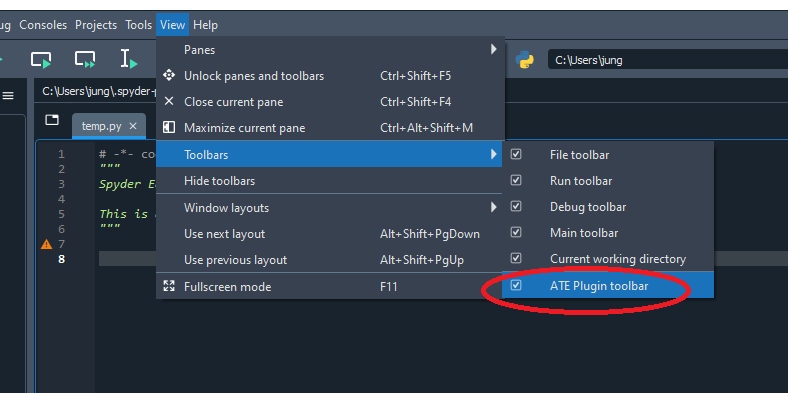The height and width of the screenshot is (393, 788).
Task: Open the Help menu
Action: (x=205, y=25)
